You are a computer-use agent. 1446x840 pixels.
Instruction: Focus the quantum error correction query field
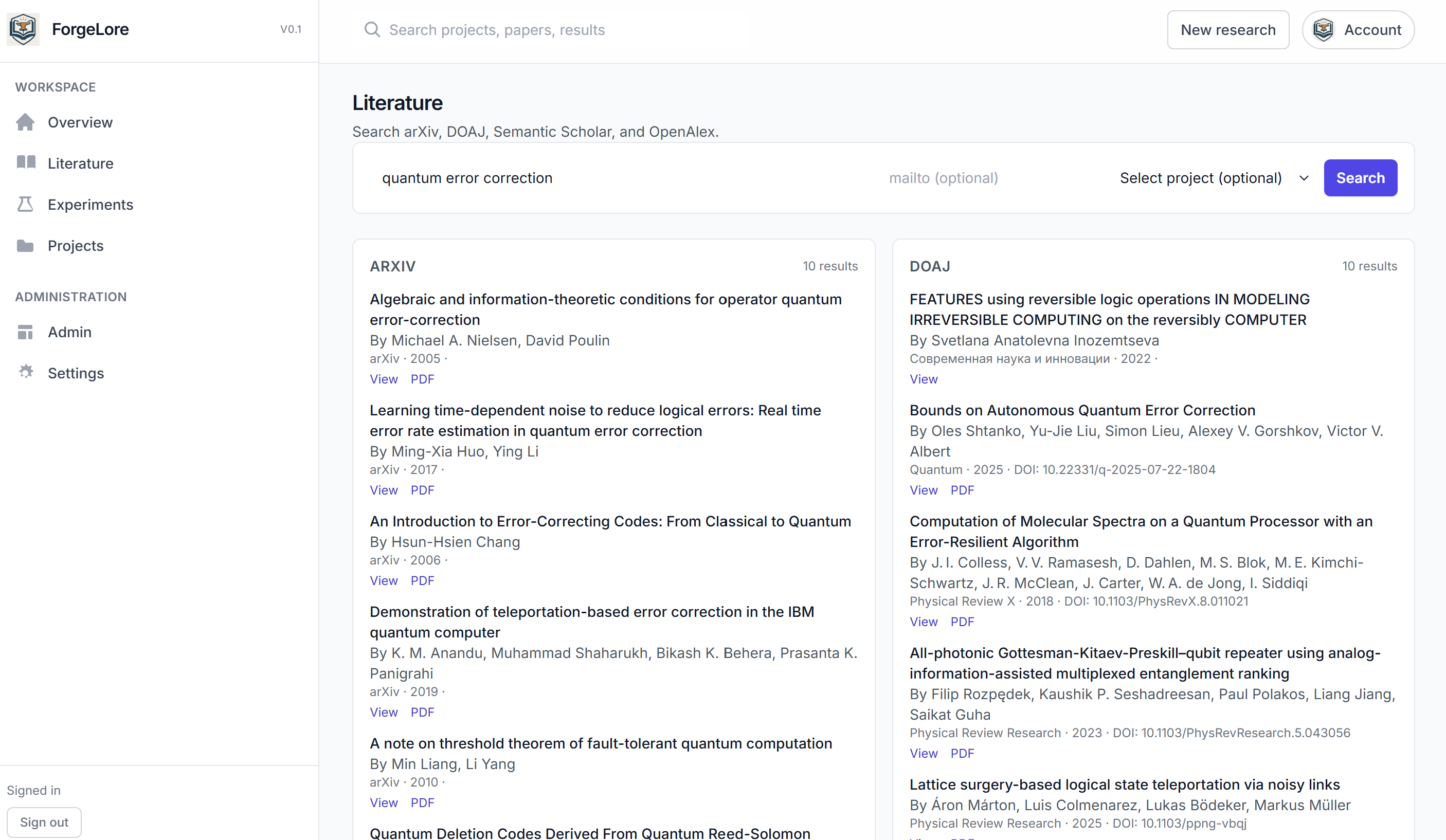(x=620, y=178)
